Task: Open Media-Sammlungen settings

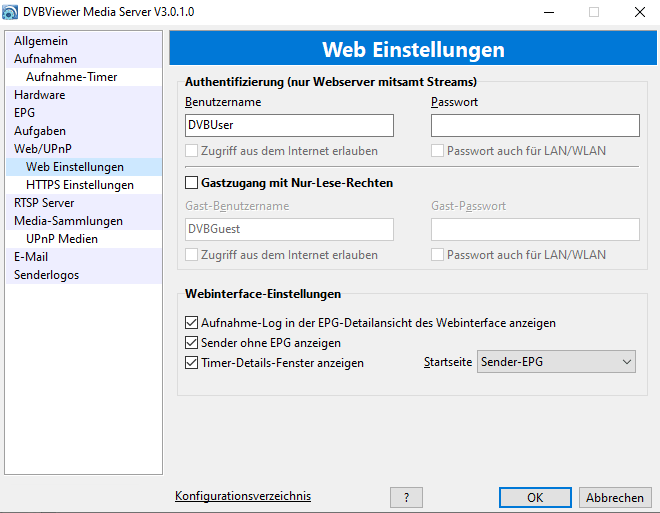Action: (x=84, y=221)
